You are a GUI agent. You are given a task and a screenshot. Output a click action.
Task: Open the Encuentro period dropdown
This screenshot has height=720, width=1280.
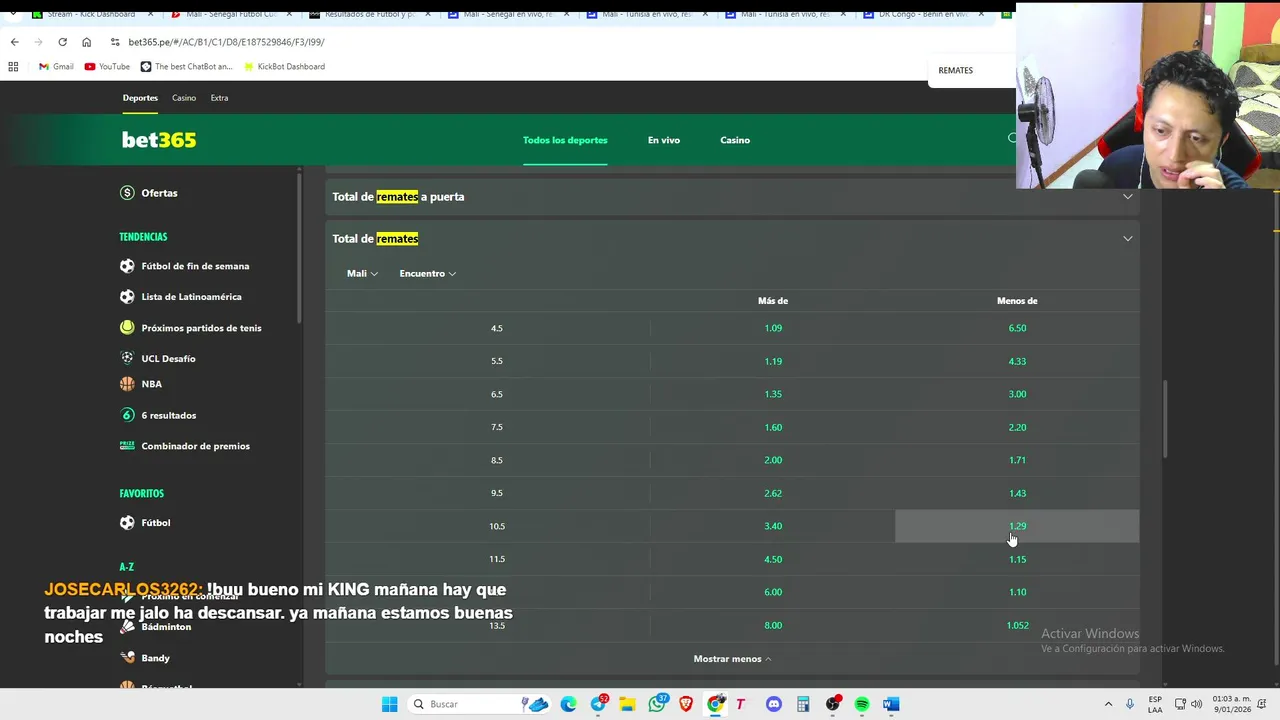tap(427, 274)
